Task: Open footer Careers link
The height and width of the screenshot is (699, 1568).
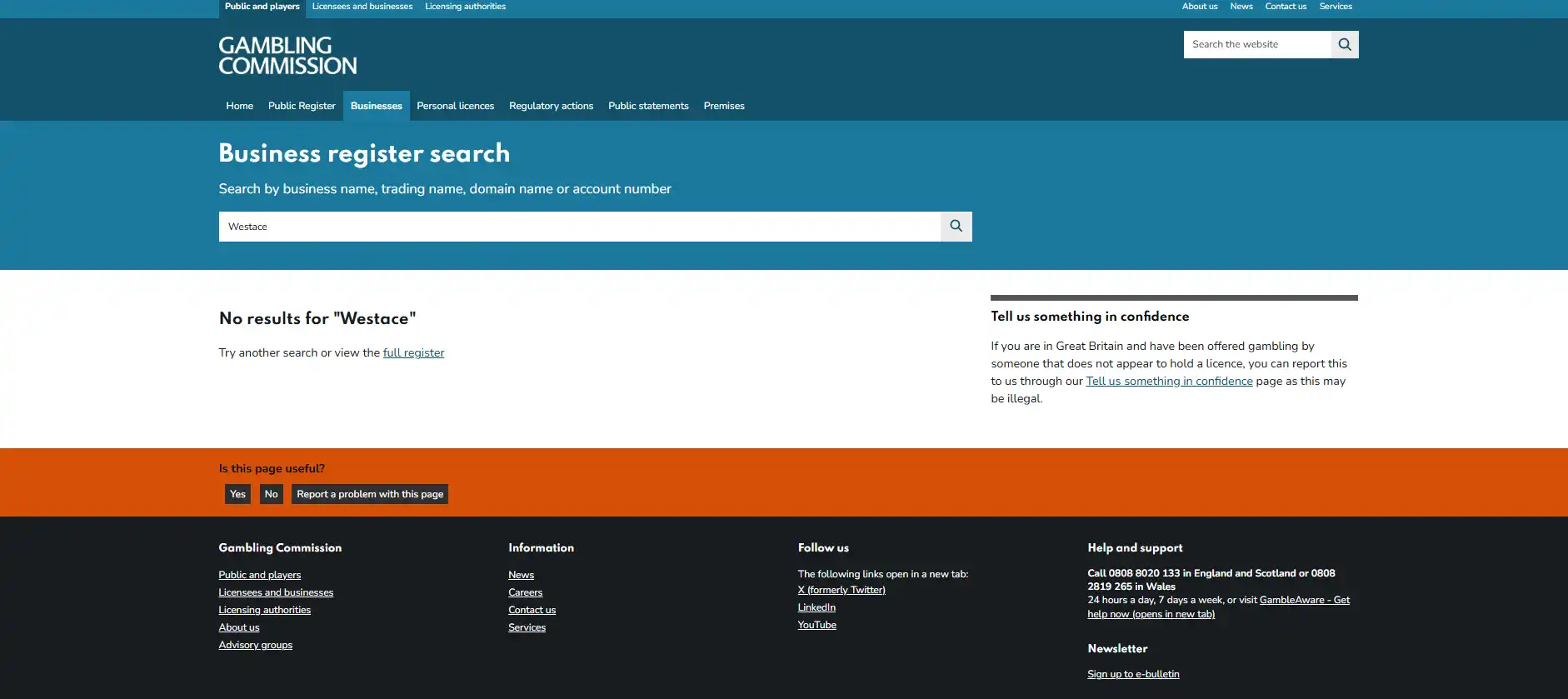Action: coord(526,592)
